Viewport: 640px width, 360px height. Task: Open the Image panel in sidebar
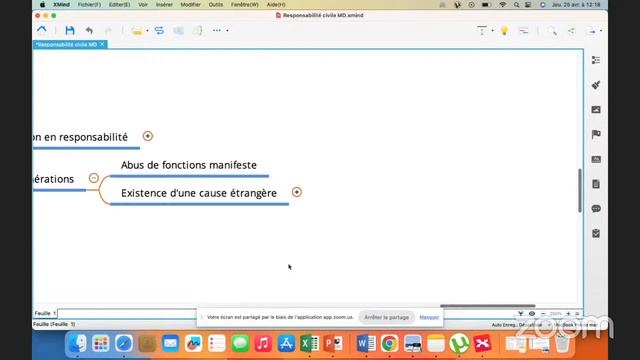pyautogui.click(x=596, y=110)
